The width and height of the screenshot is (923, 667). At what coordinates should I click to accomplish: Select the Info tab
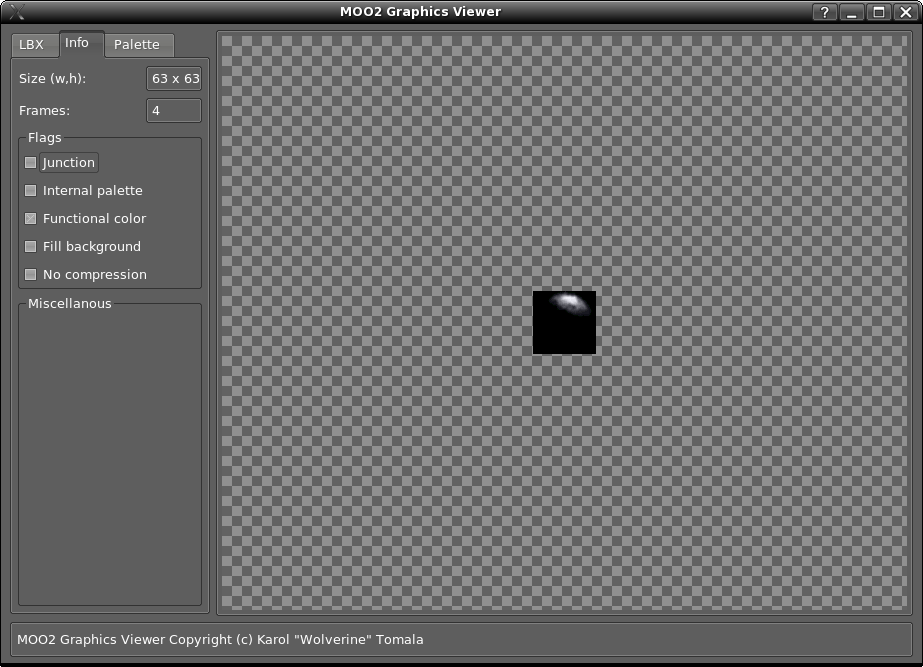(x=82, y=44)
